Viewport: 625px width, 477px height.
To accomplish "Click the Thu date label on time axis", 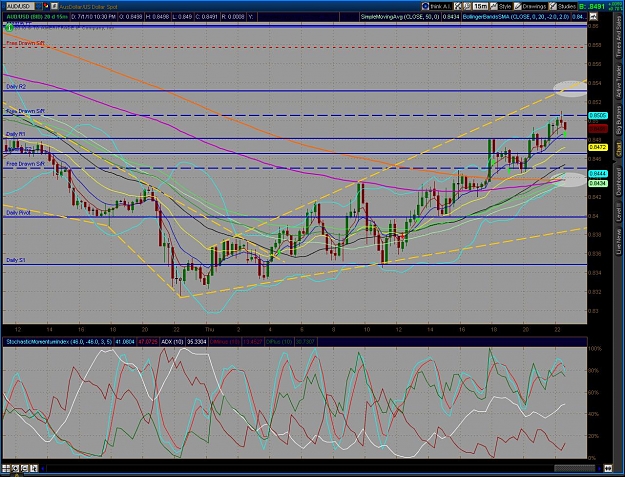I will [x=209, y=330].
